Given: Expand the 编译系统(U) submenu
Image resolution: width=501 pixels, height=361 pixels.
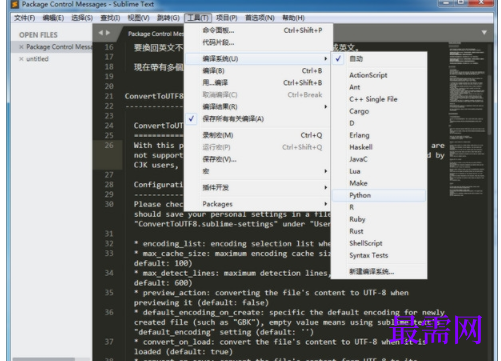Looking at the screenshot, I should click(258, 59).
